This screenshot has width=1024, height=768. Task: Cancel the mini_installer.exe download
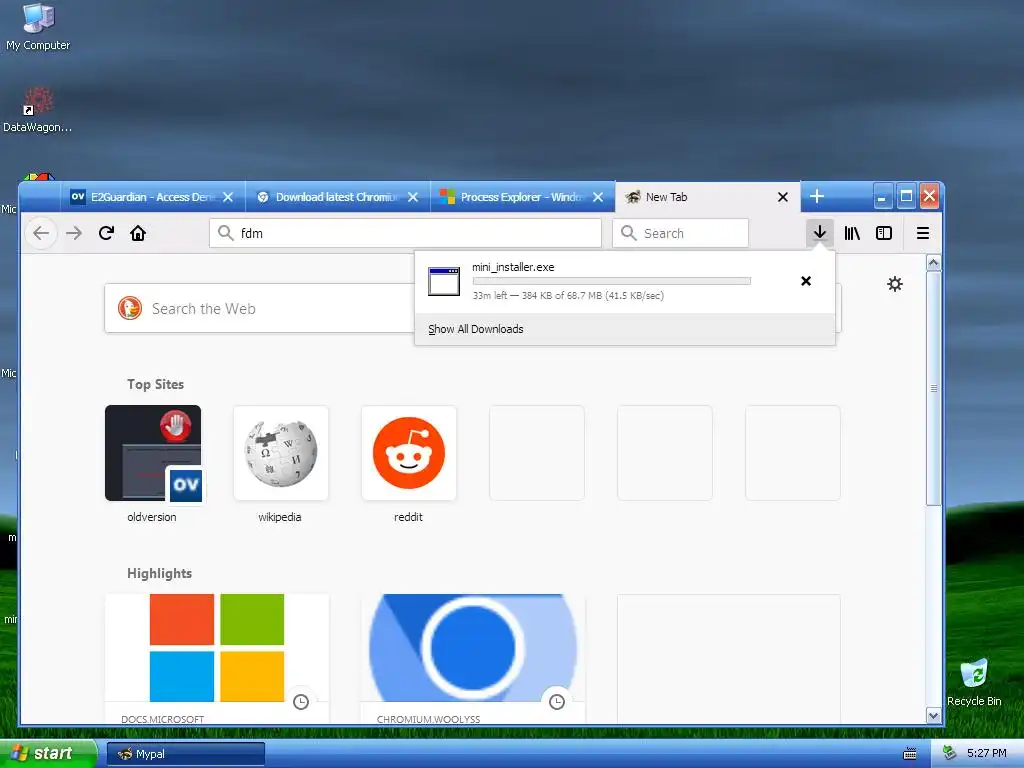click(806, 281)
